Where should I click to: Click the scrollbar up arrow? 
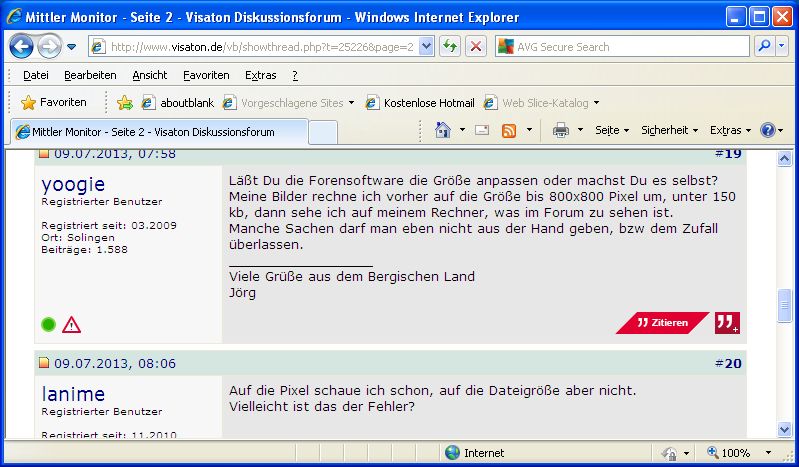pyautogui.click(x=784, y=159)
